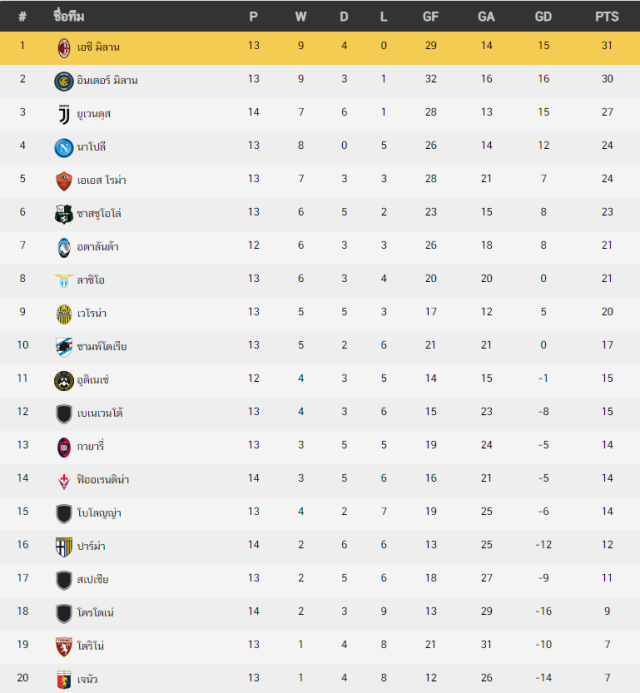
Task: Click the Torino bull crest
Action: click(64, 647)
